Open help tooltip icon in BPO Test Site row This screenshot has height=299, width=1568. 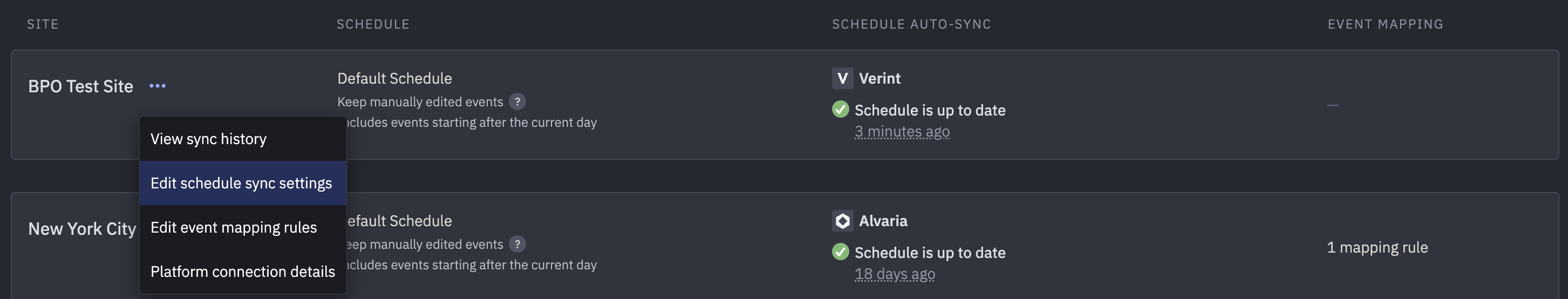tap(517, 101)
